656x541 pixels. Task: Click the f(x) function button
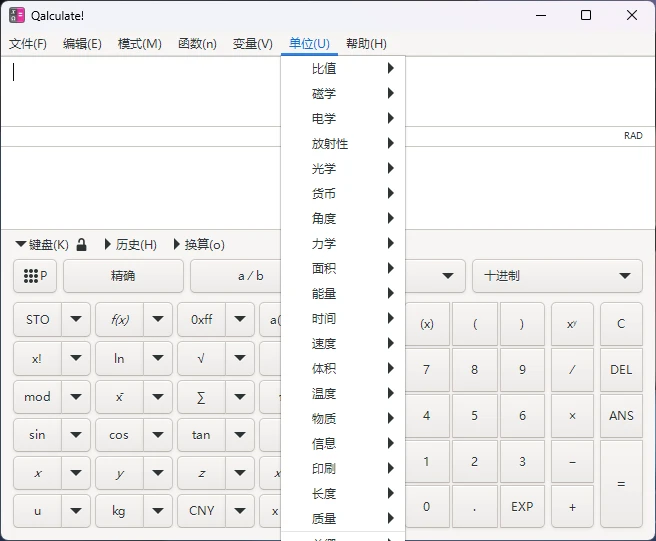click(x=120, y=320)
